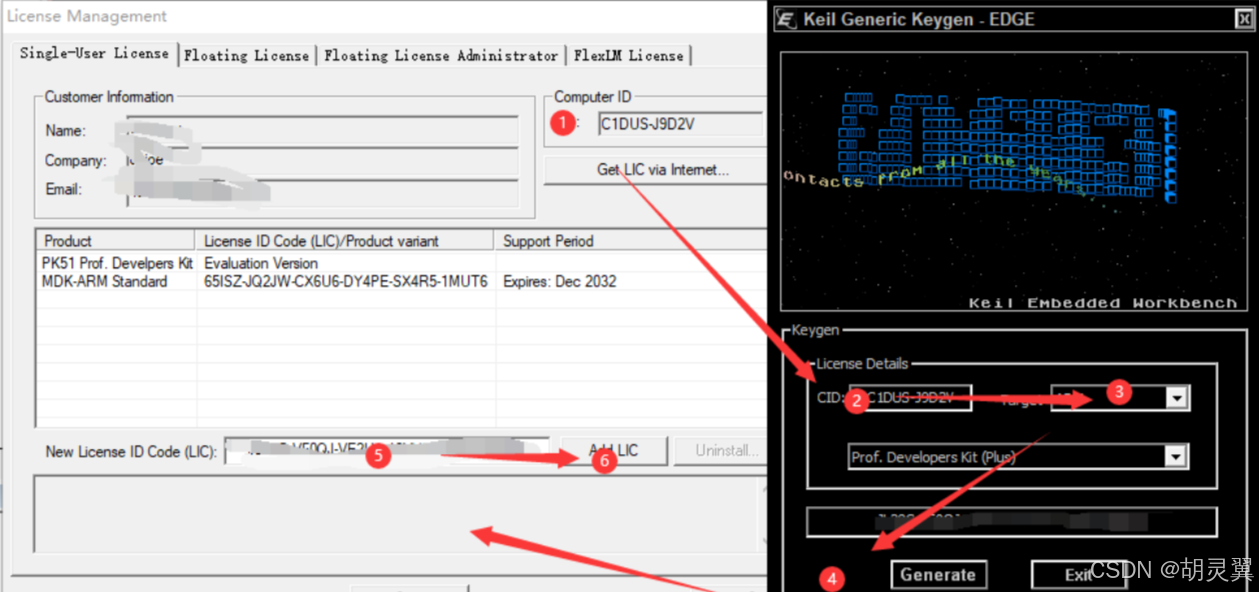Click the Support Period column header
1259x592 pixels.
pos(630,241)
